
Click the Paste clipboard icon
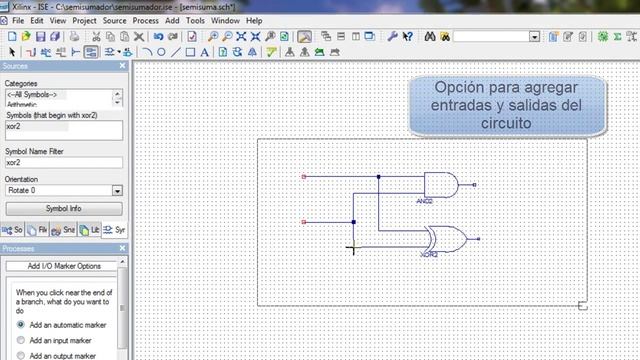(x=124, y=37)
